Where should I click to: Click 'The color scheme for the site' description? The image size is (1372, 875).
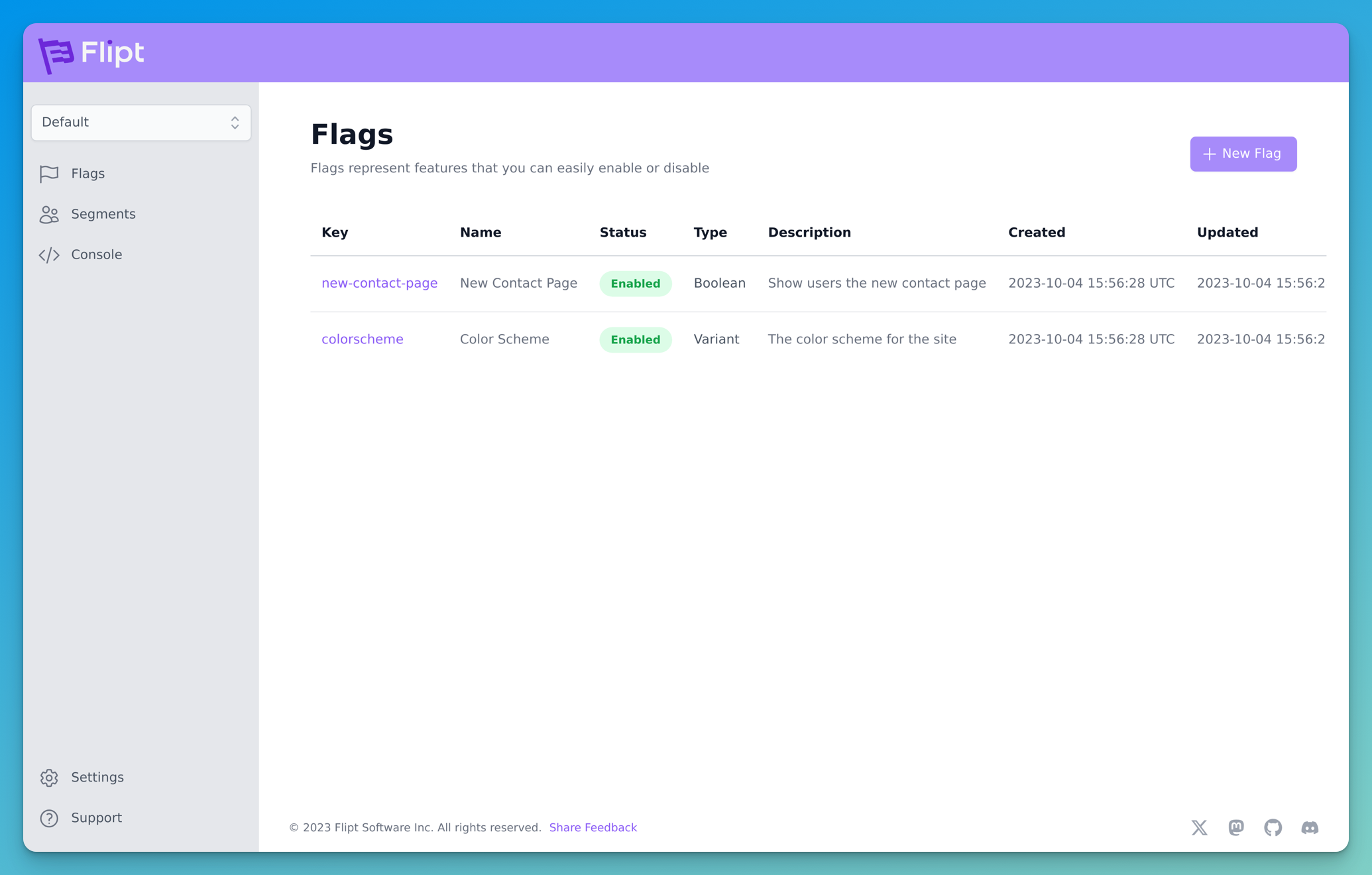[x=862, y=339]
